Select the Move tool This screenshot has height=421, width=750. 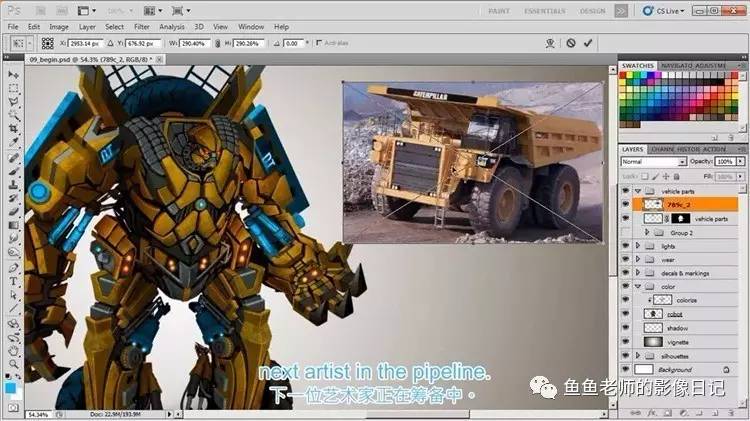coord(13,75)
